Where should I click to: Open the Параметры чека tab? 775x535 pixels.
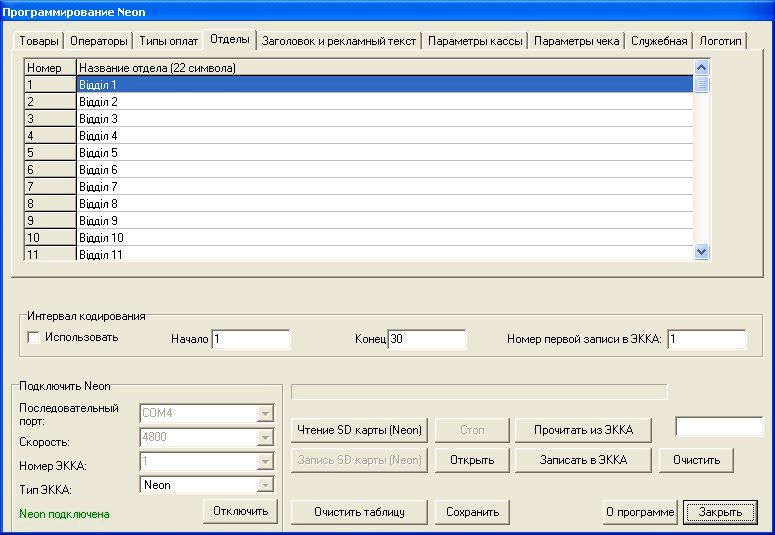pos(576,41)
